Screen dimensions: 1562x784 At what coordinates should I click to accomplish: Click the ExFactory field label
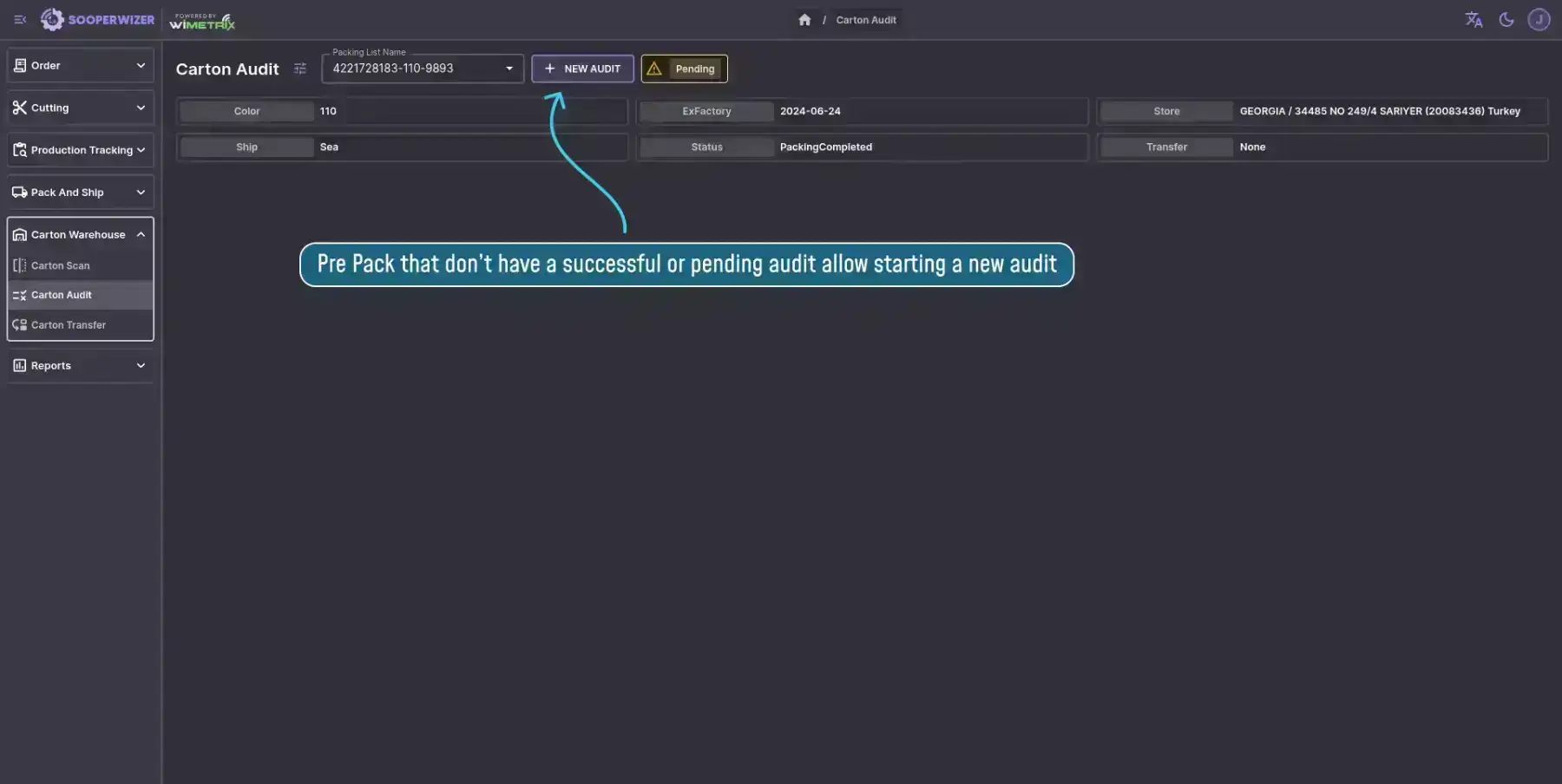point(706,111)
